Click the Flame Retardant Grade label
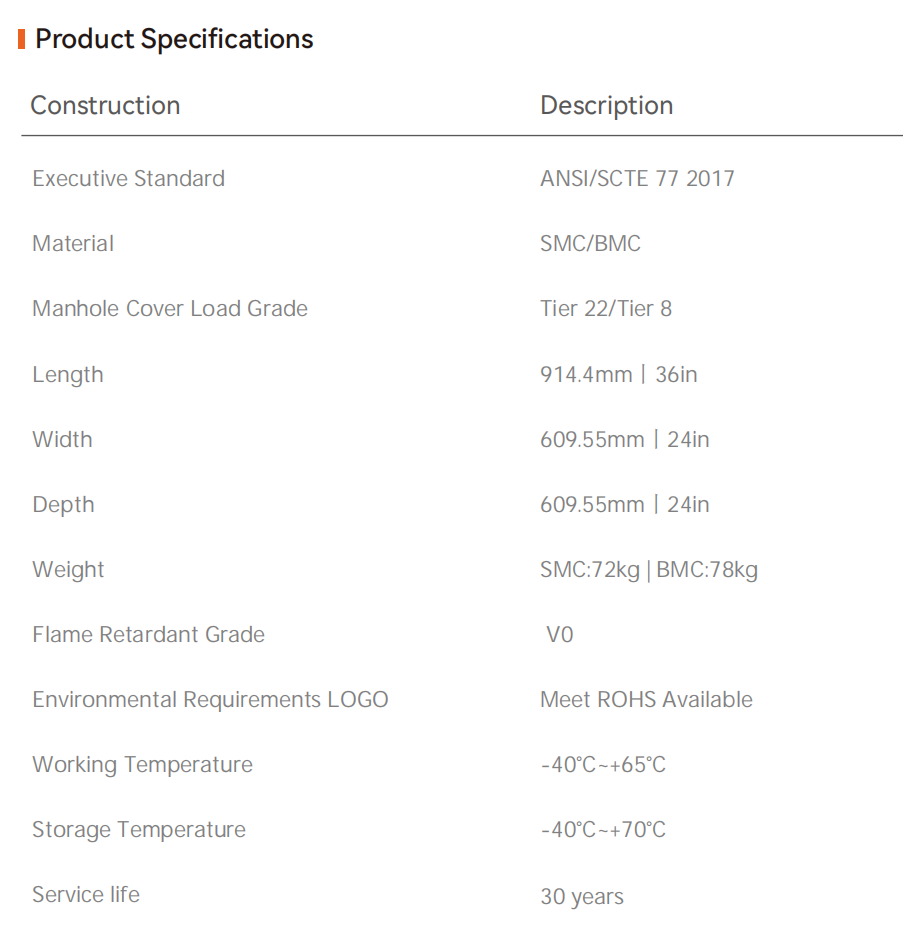The width and height of the screenshot is (903, 943). [x=148, y=635]
